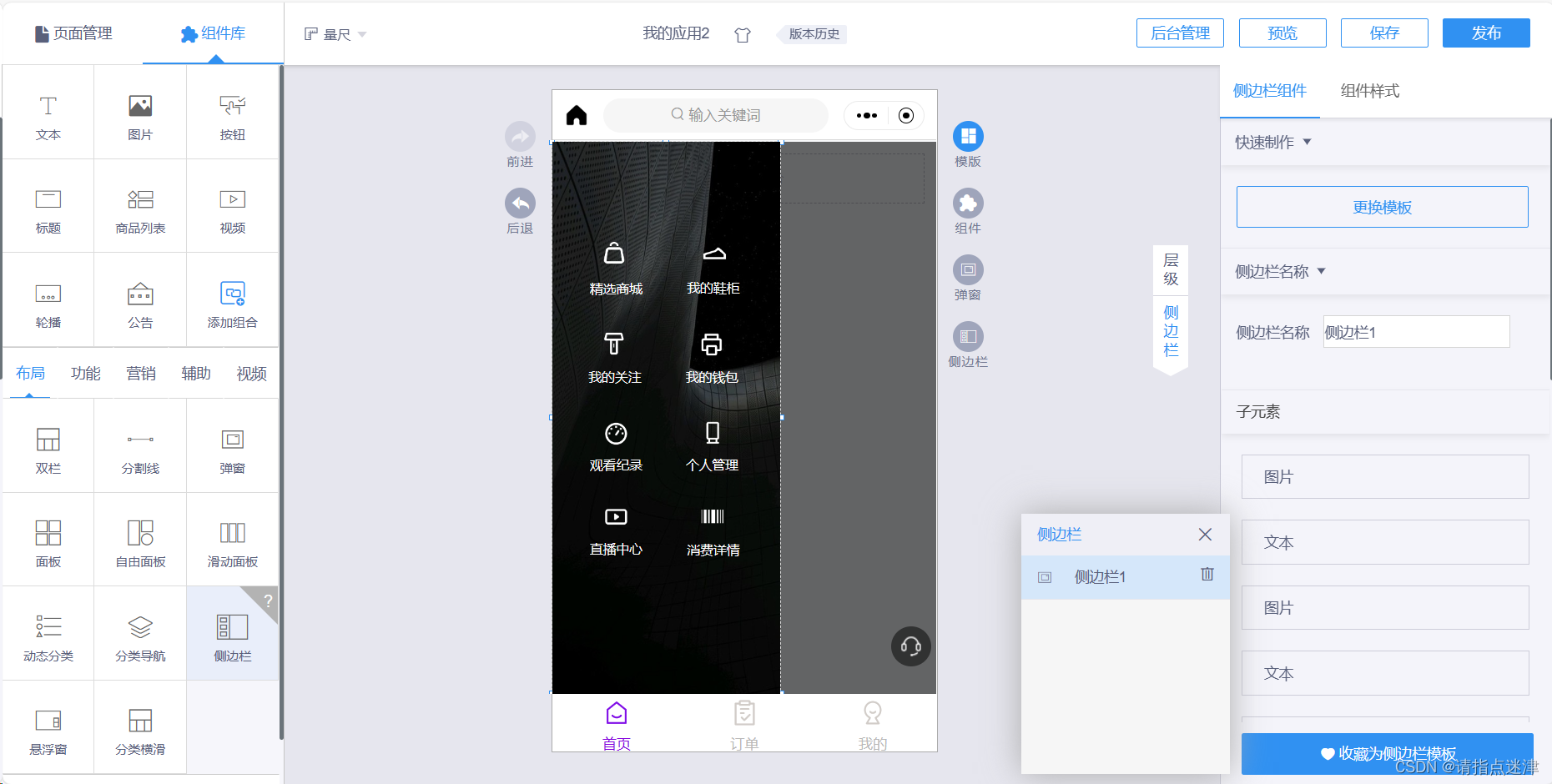Viewport: 1552px width, 784px height.
Task: Select the 辅助 component category tab
Action: pos(196,373)
